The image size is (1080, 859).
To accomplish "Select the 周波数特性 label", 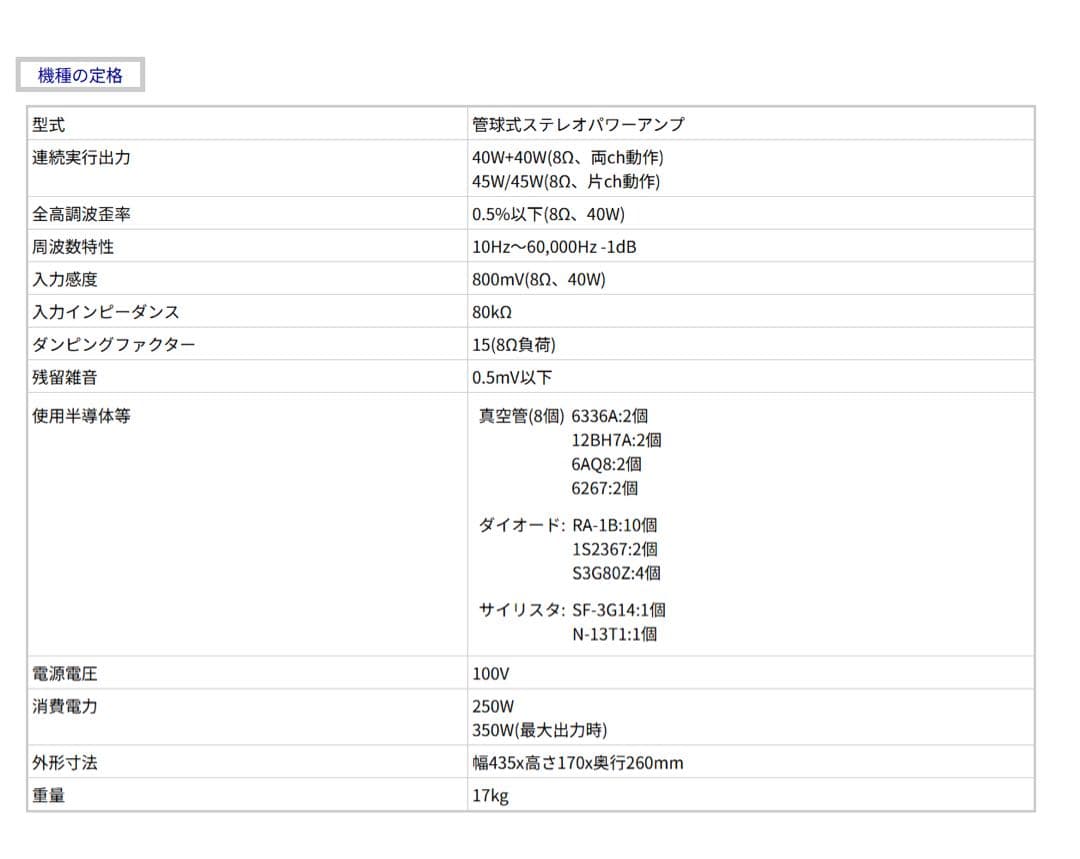I will (x=62, y=246).
